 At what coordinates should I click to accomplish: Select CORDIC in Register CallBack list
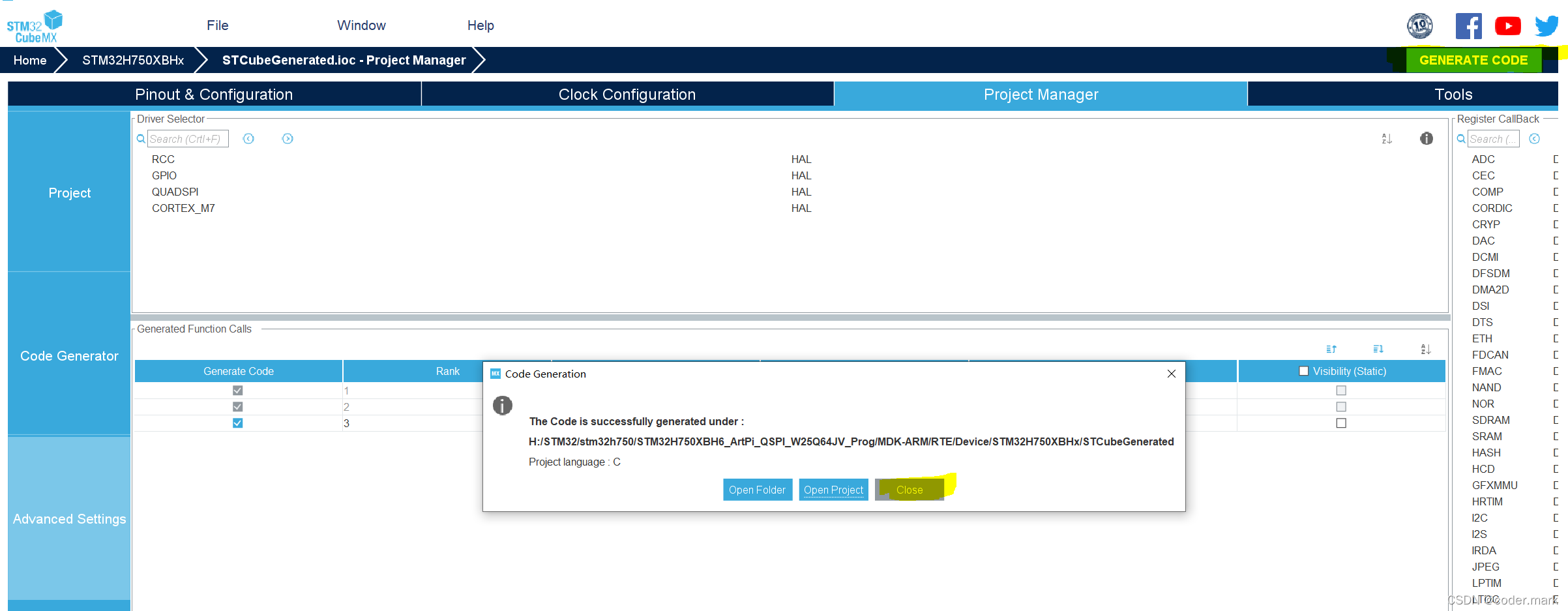1492,208
